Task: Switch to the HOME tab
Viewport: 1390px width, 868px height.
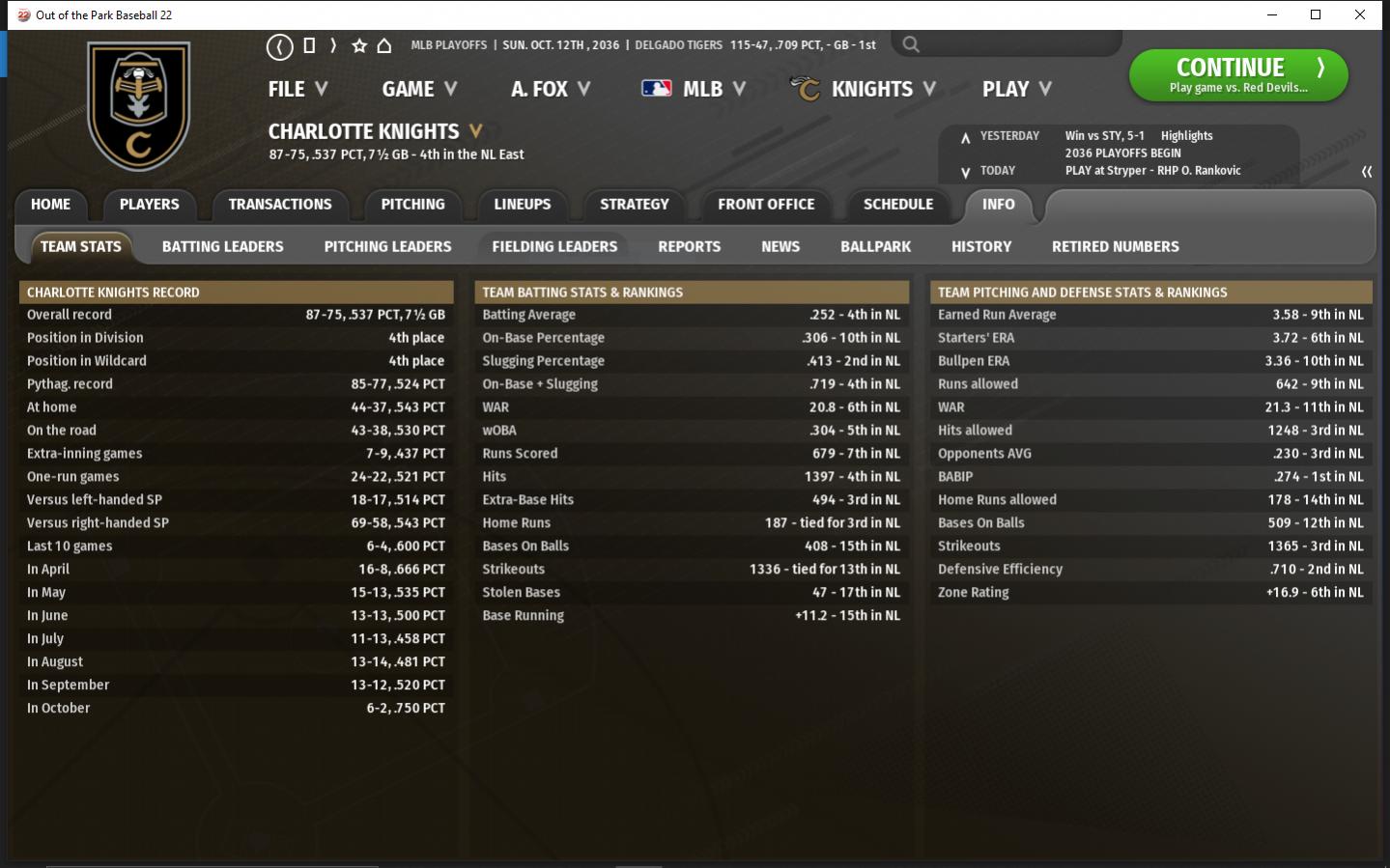Action: (x=50, y=205)
